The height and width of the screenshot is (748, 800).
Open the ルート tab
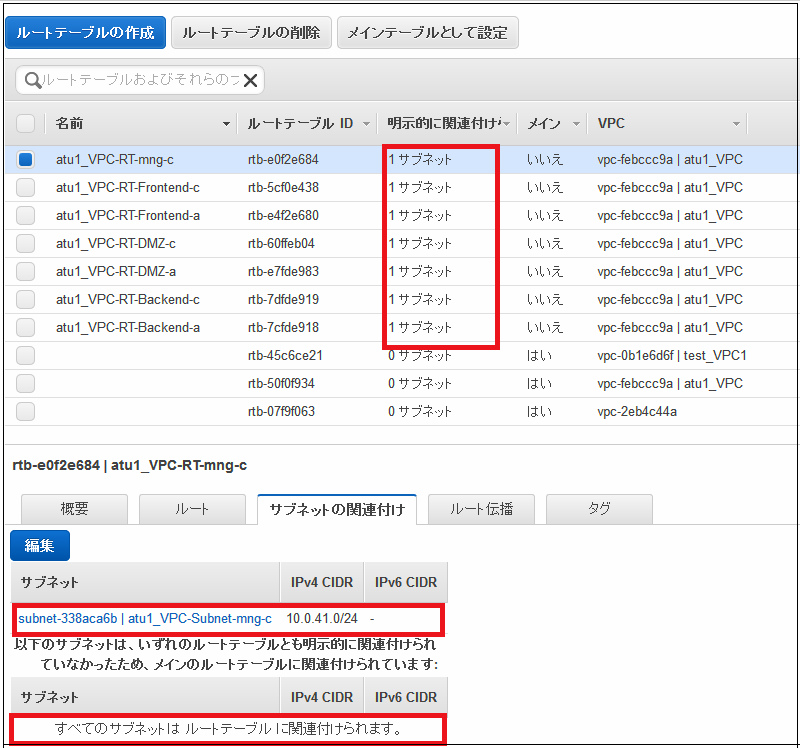click(x=192, y=509)
